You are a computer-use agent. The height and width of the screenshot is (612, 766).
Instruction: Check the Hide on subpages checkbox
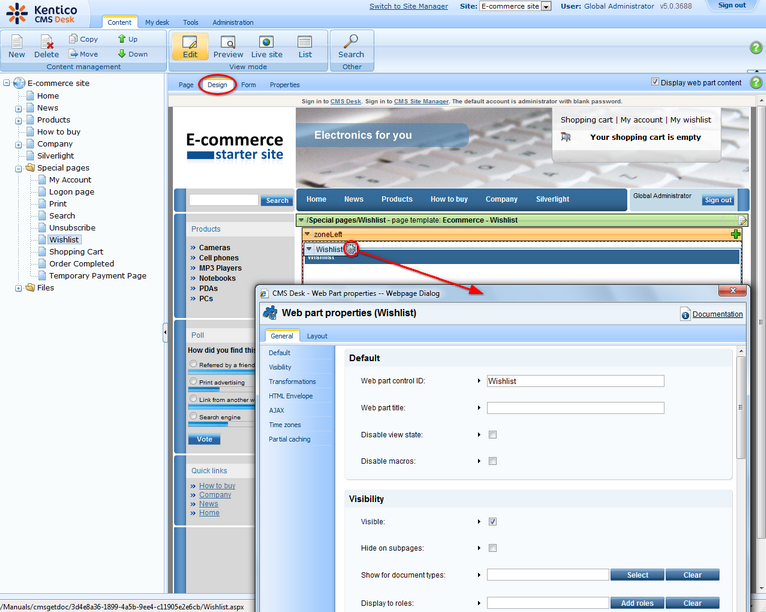(x=492, y=548)
